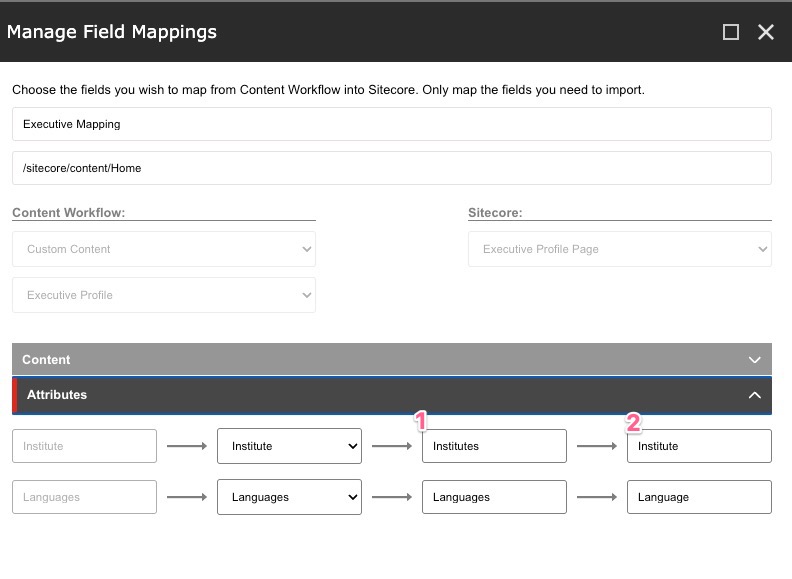This screenshot has height=579, width=792.
Task: Click the Language text field
Action: click(x=699, y=497)
